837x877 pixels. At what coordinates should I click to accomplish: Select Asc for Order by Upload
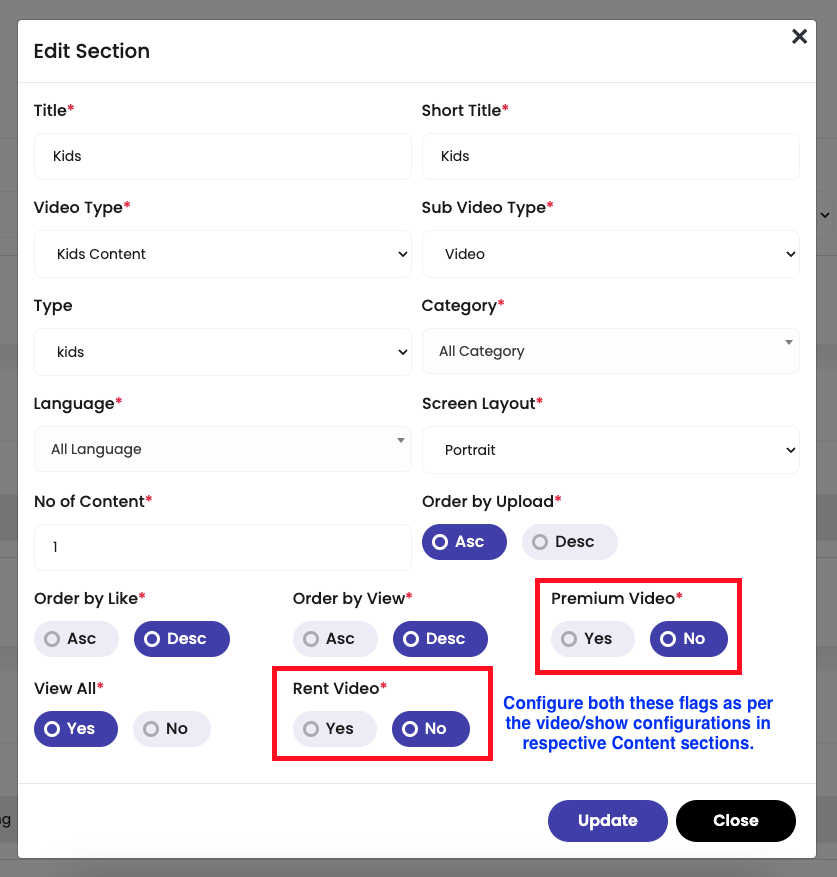[464, 542]
